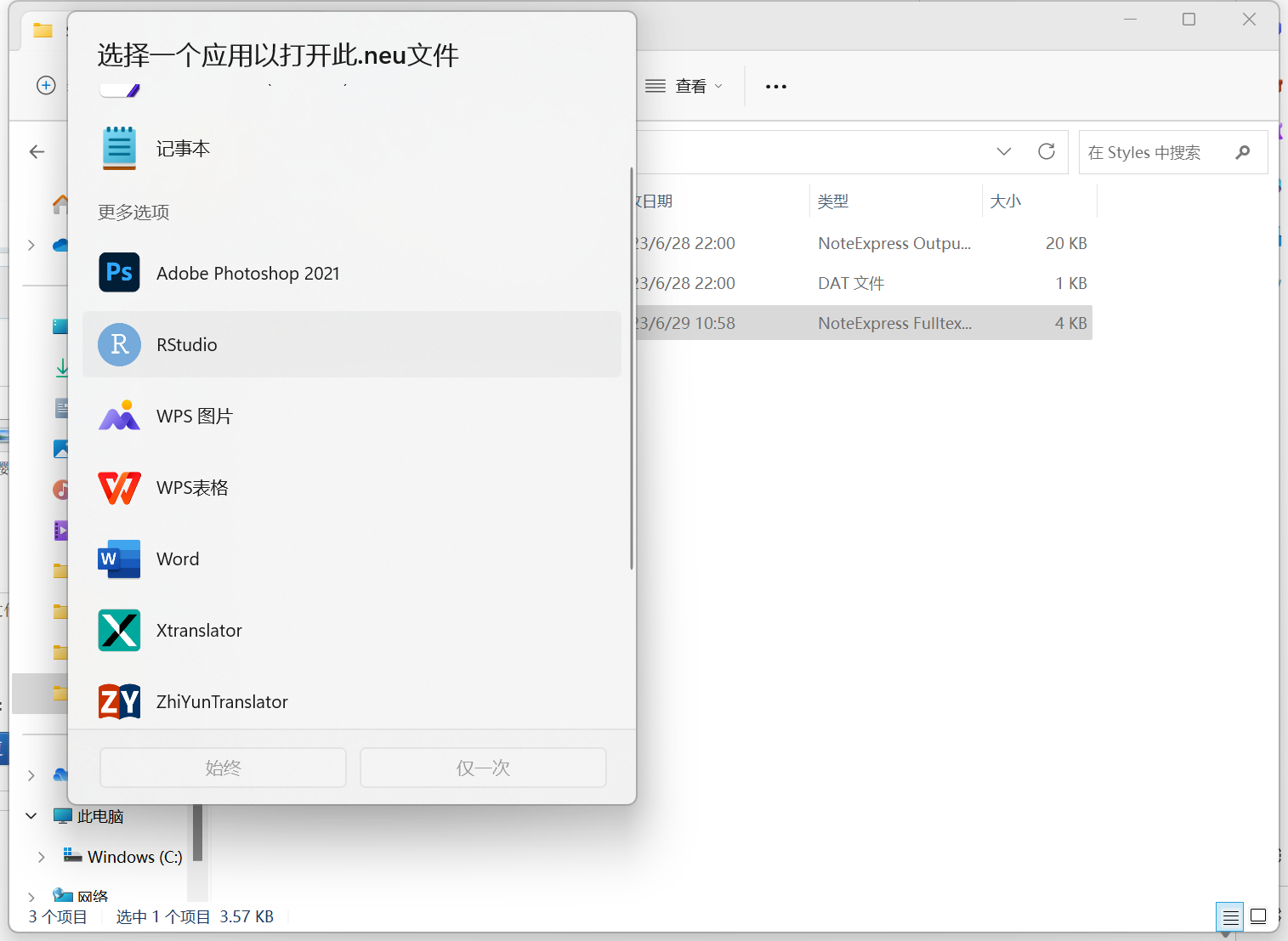Image resolution: width=1288 pixels, height=941 pixels.
Task: Select Notepad (记事本) app icon
Action: [x=119, y=148]
